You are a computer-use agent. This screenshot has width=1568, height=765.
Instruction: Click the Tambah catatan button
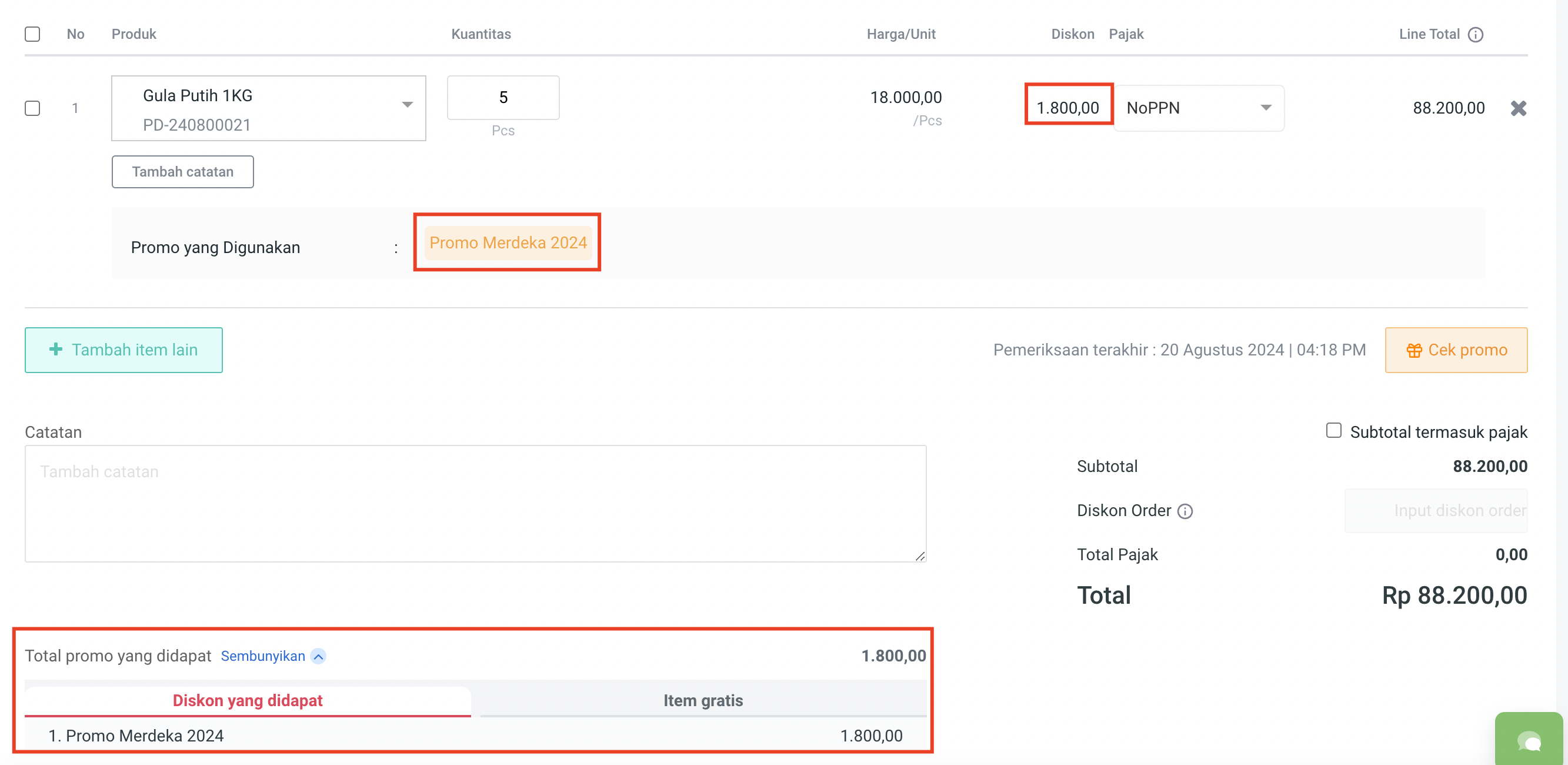pos(182,172)
